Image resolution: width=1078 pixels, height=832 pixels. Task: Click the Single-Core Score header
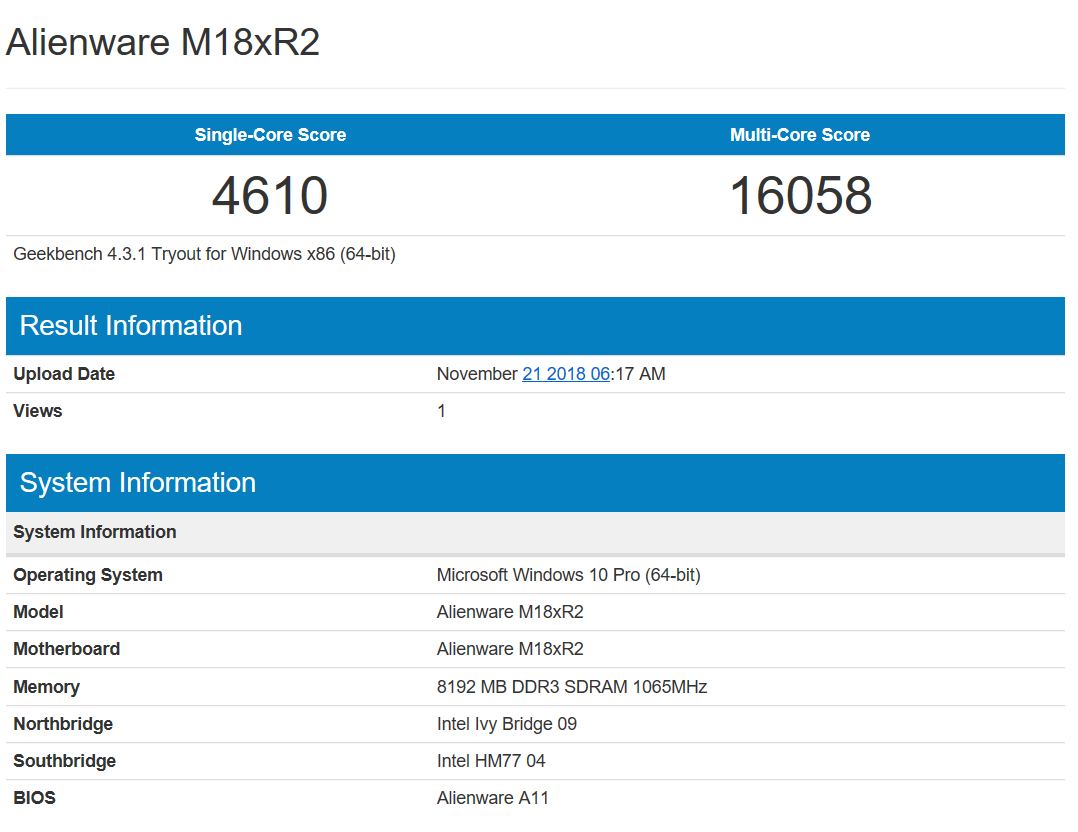[270, 135]
